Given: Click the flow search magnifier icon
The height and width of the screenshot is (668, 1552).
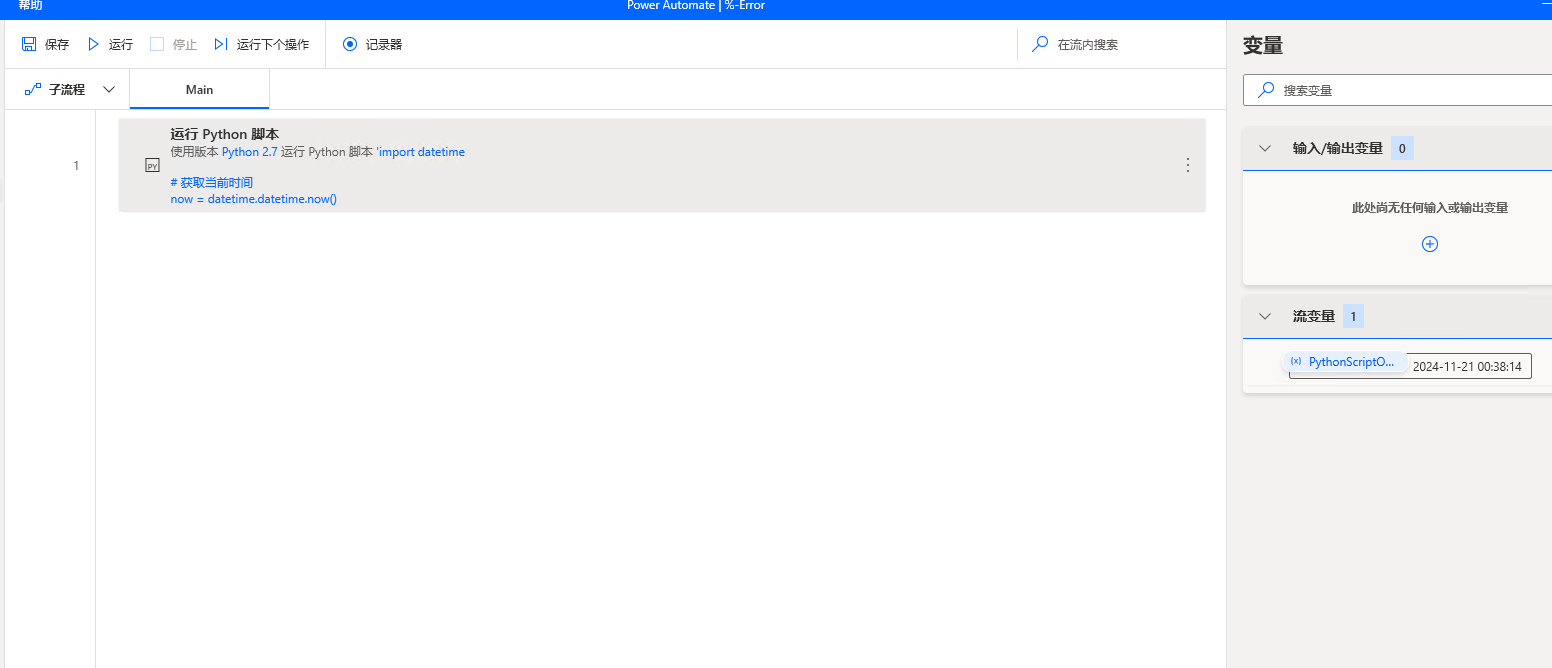Looking at the screenshot, I should click(1041, 44).
